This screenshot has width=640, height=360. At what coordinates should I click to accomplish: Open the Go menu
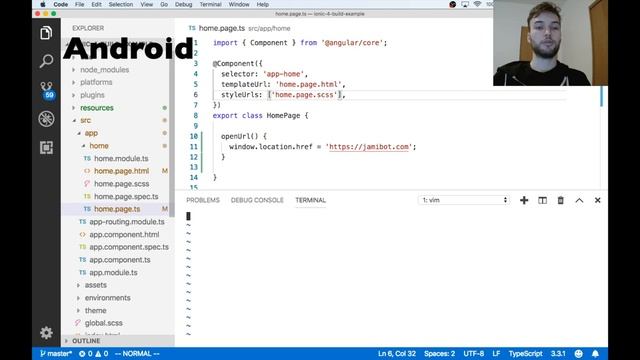164,4
